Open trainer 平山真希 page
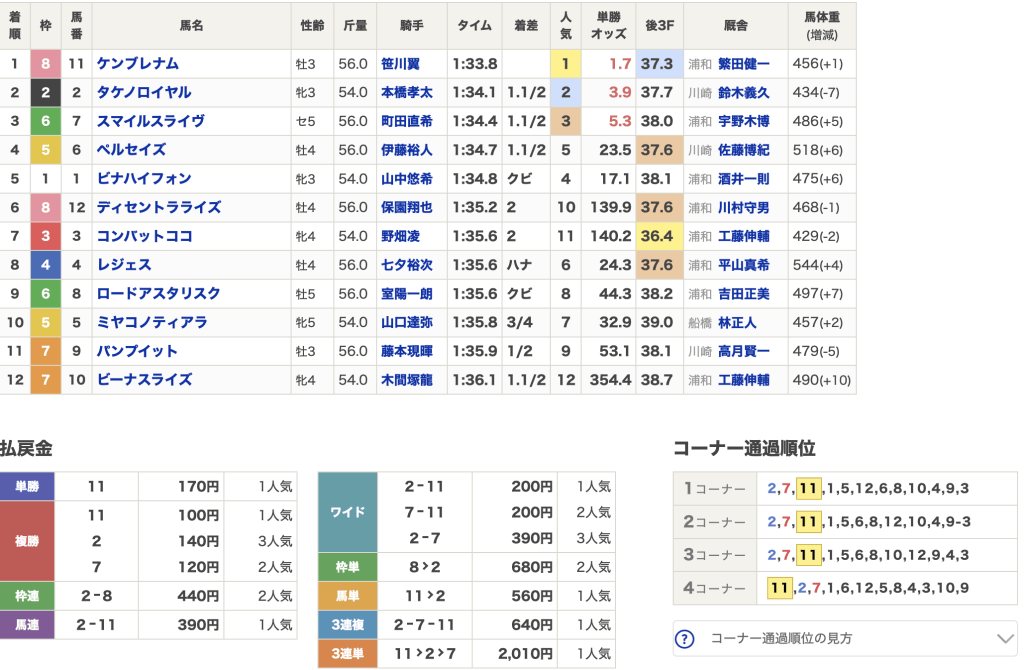Image resolution: width=1024 pixels, height=670 pixels. [x=744, y=265]
